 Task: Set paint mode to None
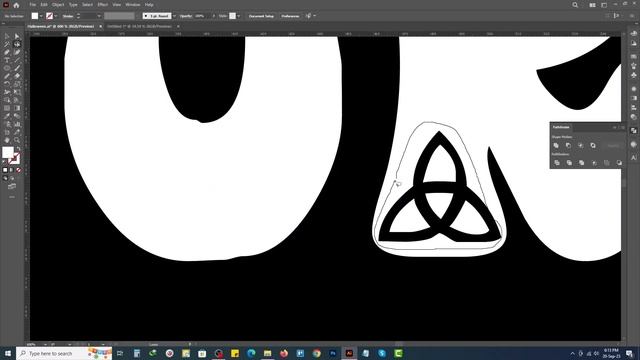(18, 170)
